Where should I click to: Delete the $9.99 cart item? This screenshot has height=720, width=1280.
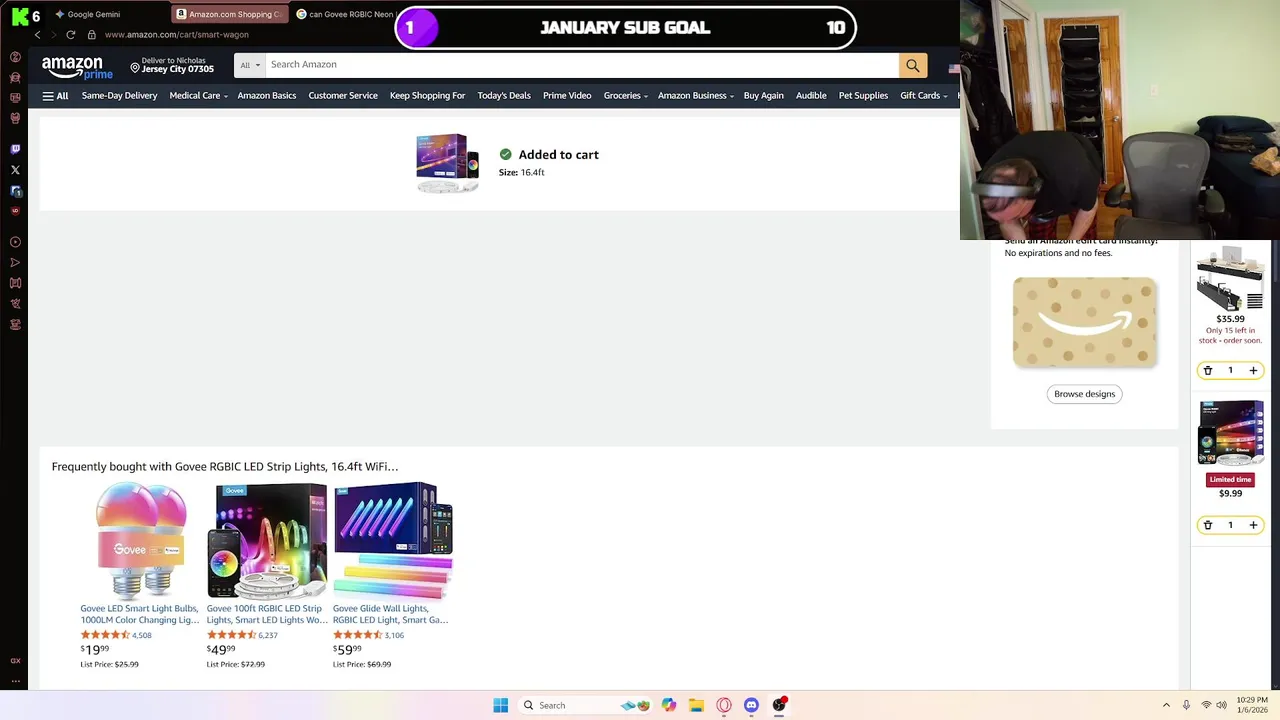coord(1208,525)
